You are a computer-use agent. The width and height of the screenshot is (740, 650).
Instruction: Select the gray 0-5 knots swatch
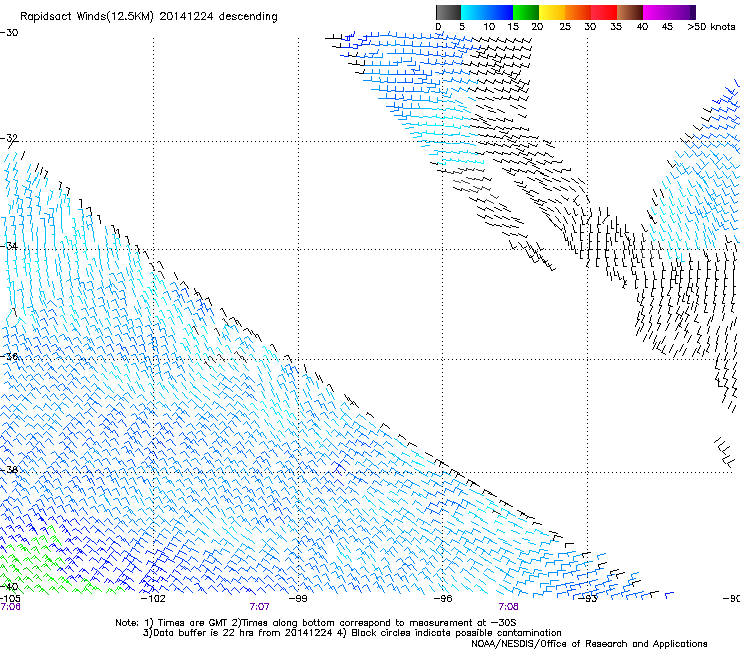[448, 12]
